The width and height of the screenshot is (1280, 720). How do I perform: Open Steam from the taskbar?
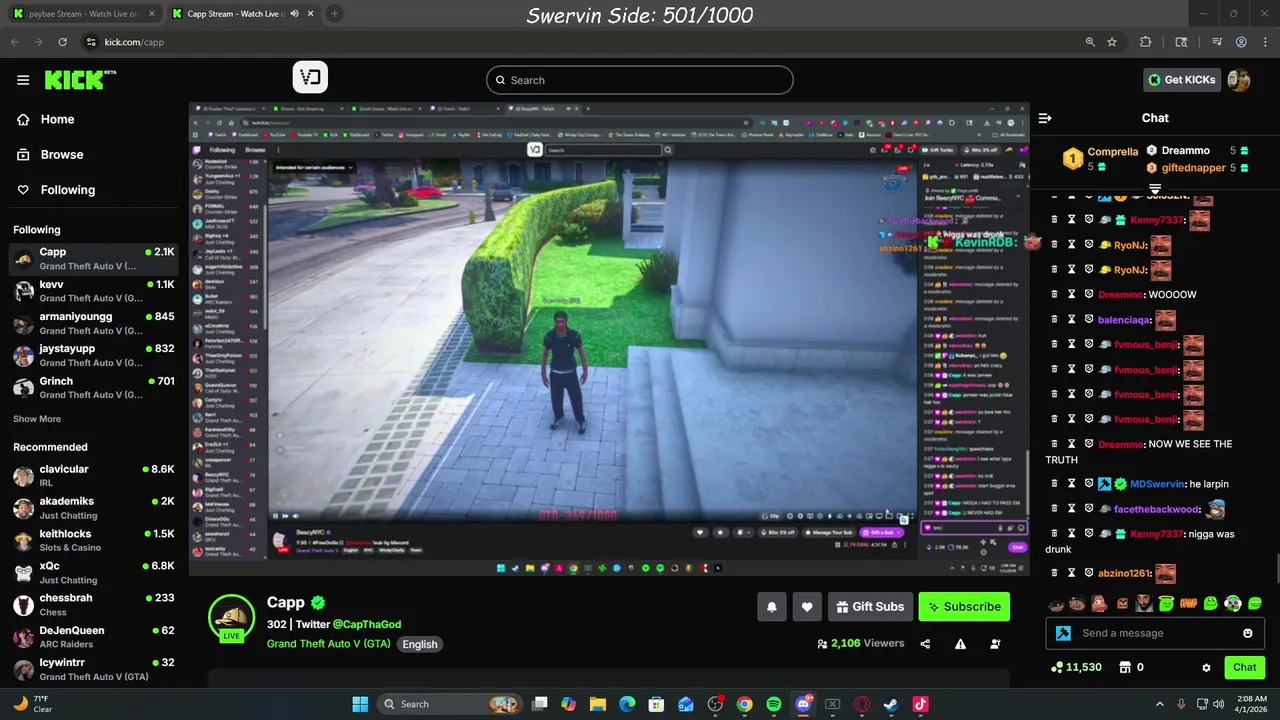[891, 704]
